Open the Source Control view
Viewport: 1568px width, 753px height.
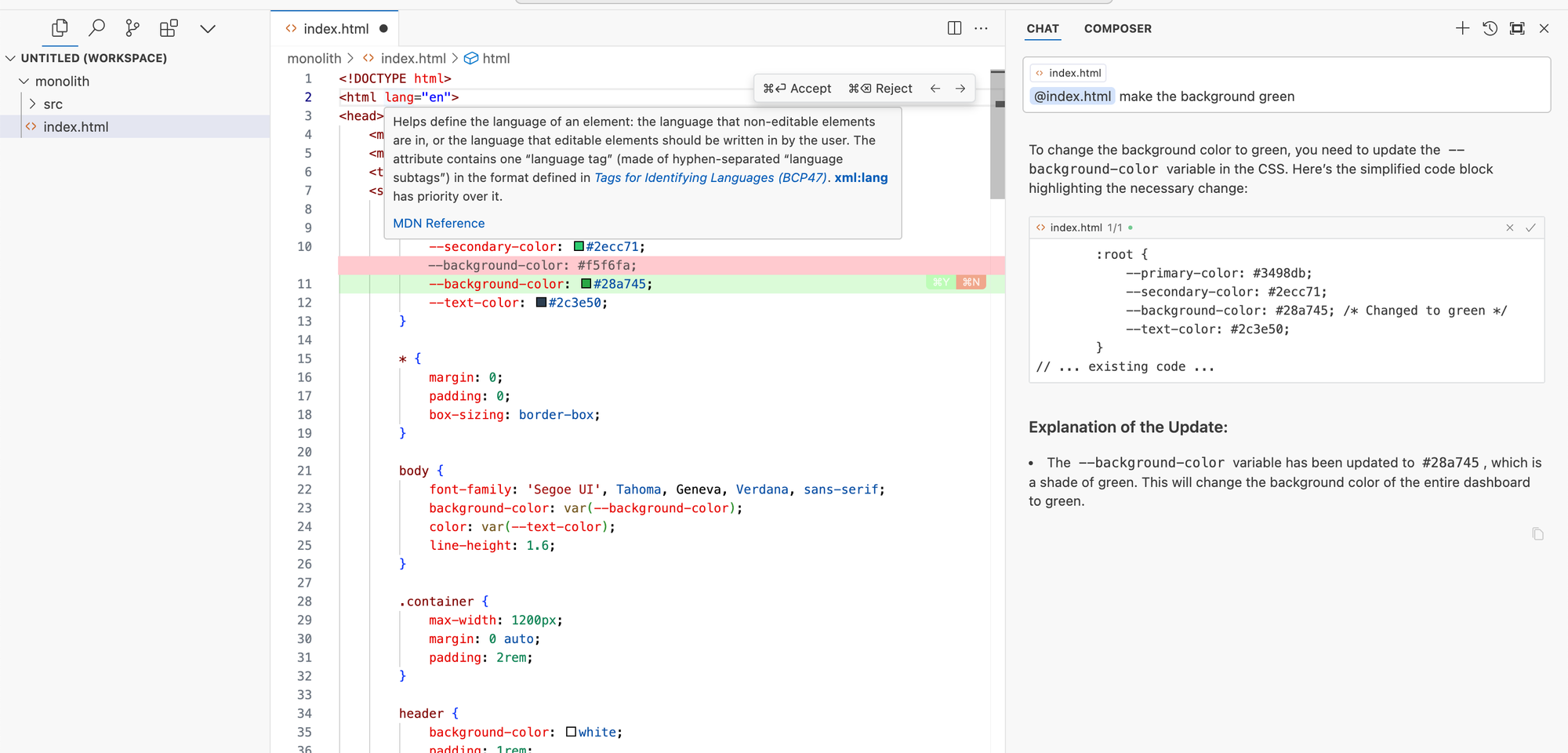132,27
